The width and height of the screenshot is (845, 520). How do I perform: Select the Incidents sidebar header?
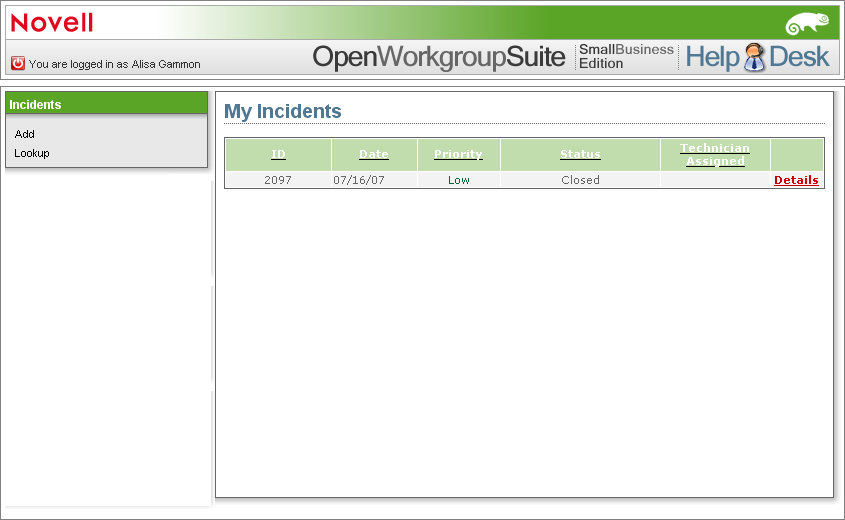pyautogui.click(x=106, y=103)
